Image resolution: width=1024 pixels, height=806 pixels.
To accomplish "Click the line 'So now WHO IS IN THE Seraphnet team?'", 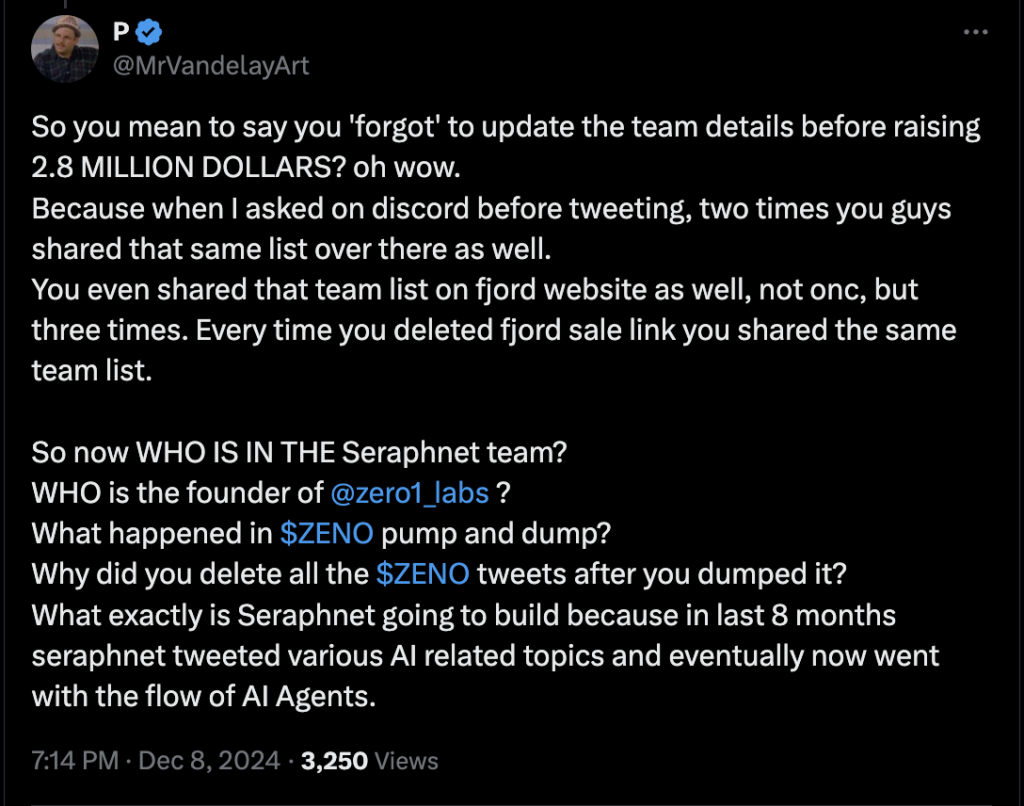I will tap(299, 452).
